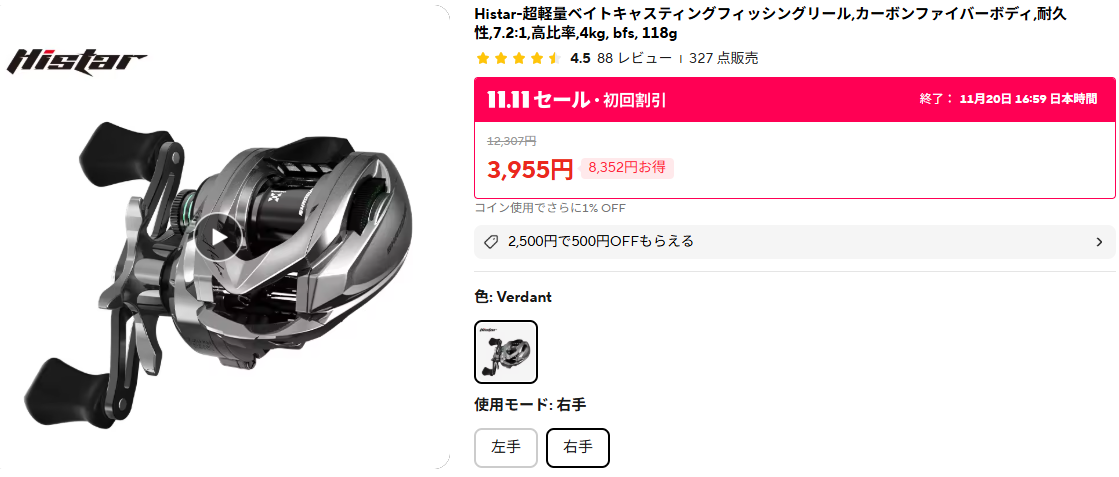Click the 327 点販売 sold count

click(724, 59)
